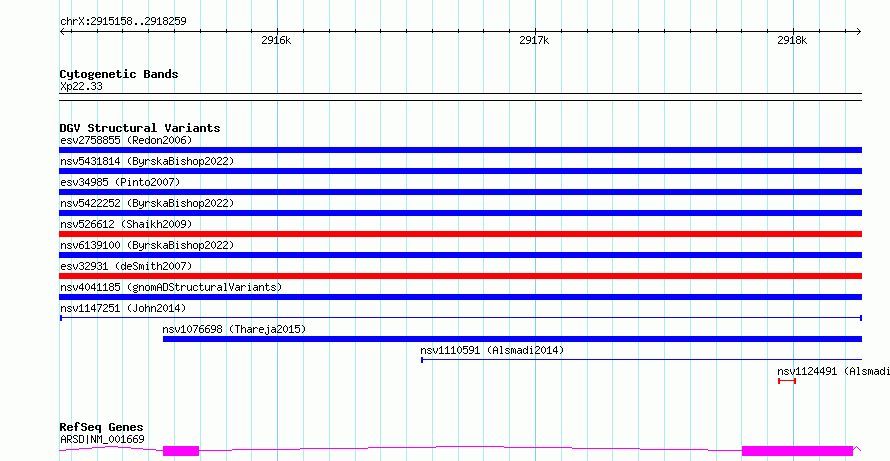Click the chrX:2915158..2918259 coordinate label

click(123, 22)
